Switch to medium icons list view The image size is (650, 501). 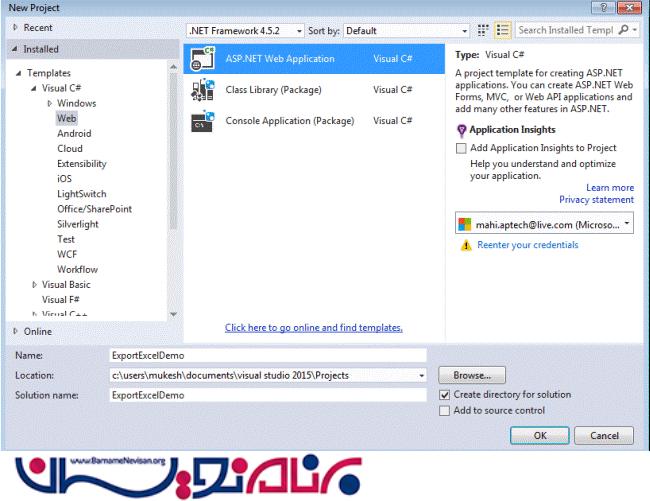pyautogui.click(x=502, y=30)
